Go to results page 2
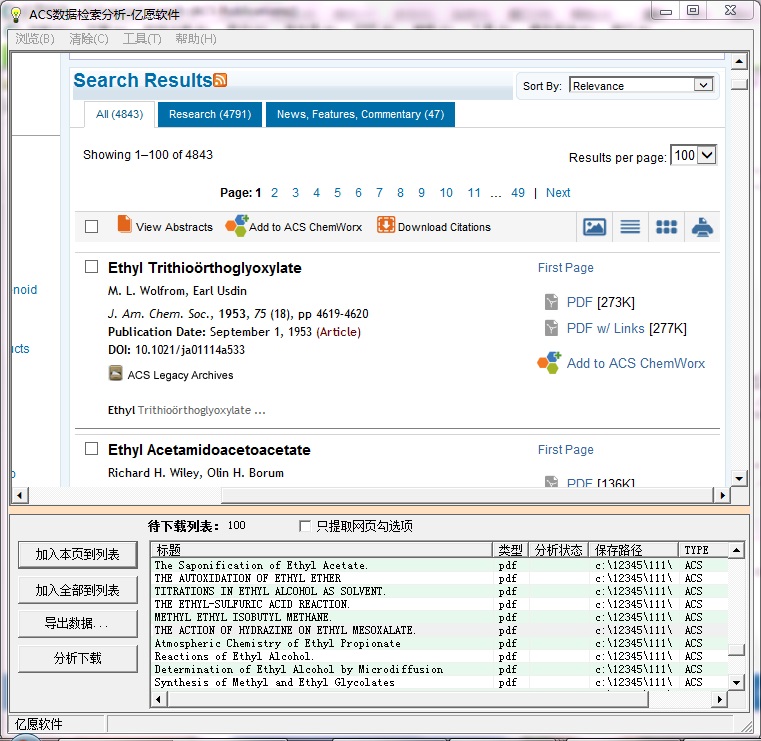Screen dimensions: 761x741 pyautogui.click(x=274, y=193)
